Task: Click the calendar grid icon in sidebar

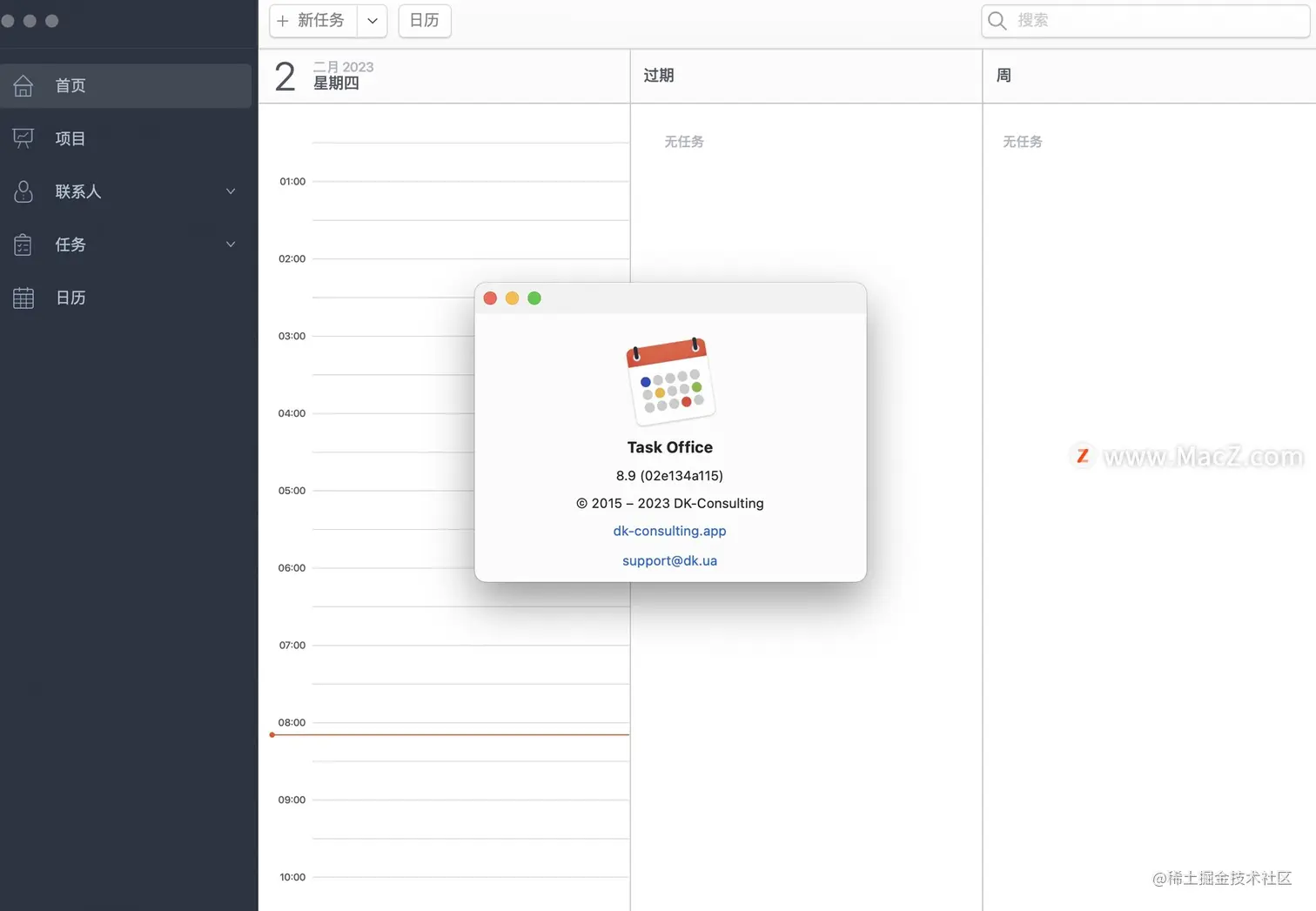Action: click(23, 298)
